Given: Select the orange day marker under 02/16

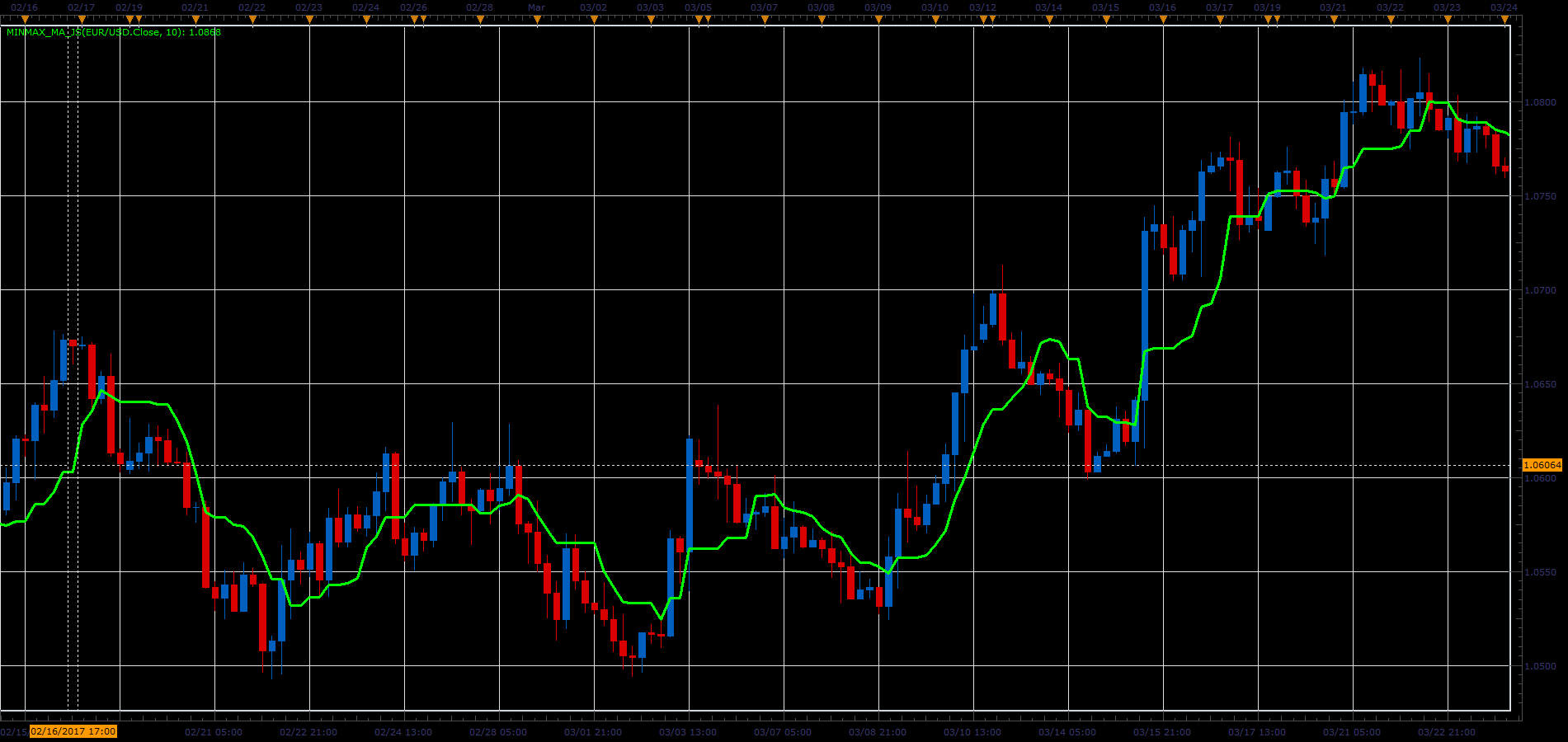Looking at the screenshot, I should [x=25, y=20].
